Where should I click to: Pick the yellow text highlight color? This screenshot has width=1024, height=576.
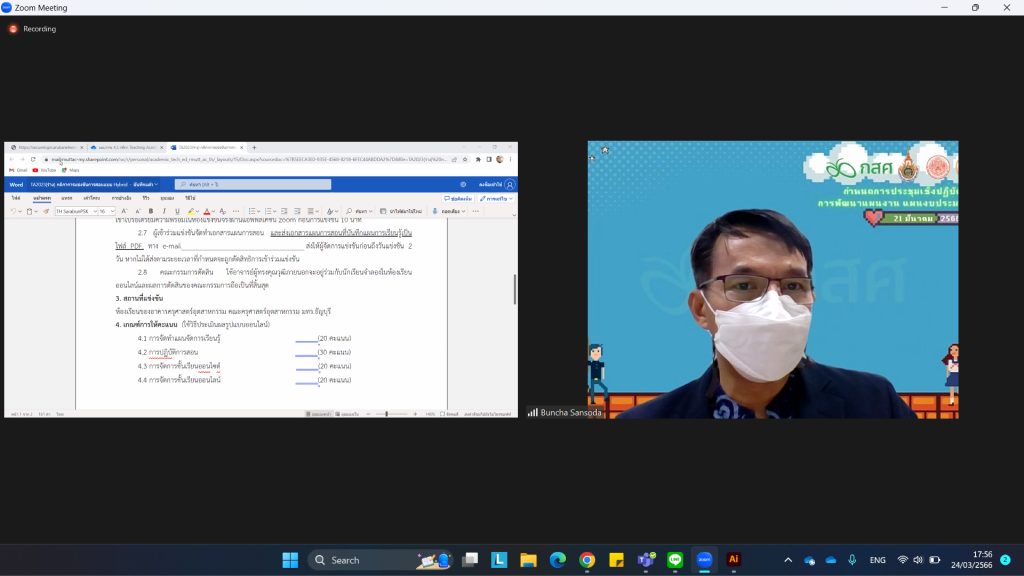tap(191, 212)
